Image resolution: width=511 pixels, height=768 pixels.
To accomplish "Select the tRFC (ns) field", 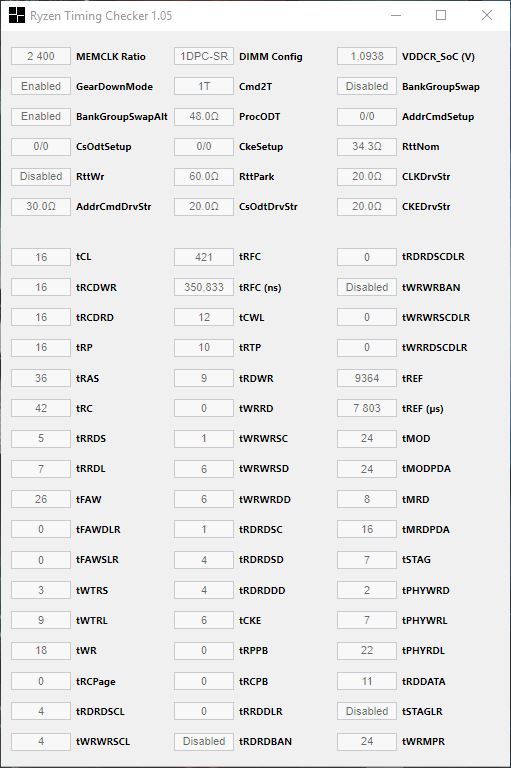I will coord(204,287).
